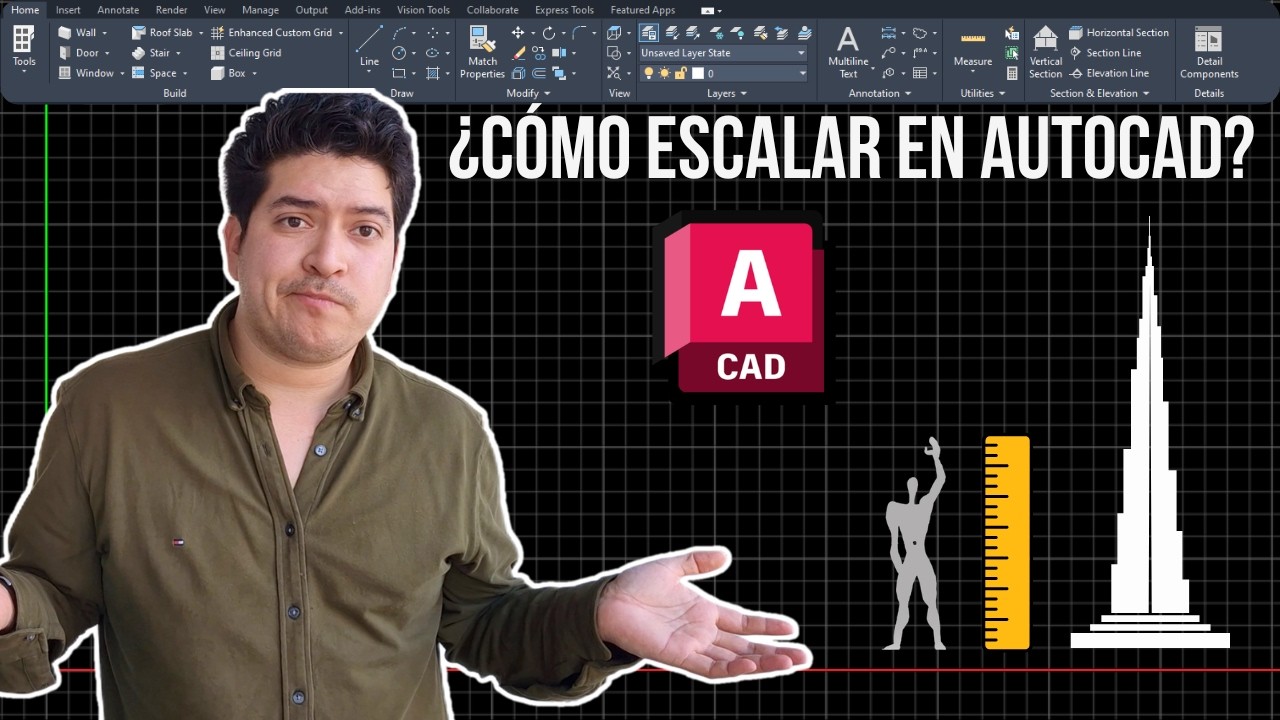Click the white layer color swatch
Viewport: 1280px width, 720px height.
pos(698,73)
